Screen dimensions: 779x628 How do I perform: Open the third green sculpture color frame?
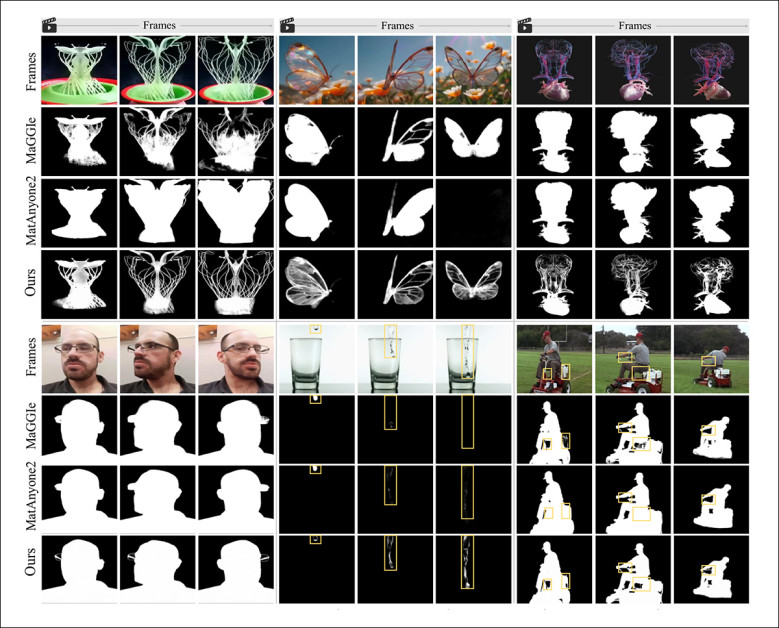235,70
